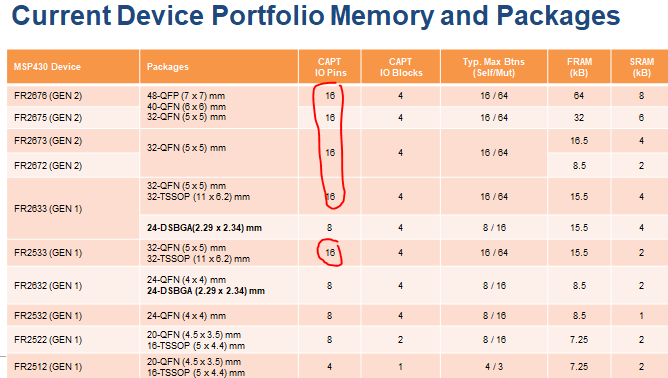The image size is (668, 378).
Task: Select CAPT IO Pins '8' for FR2522
Action: click(329, 340)
